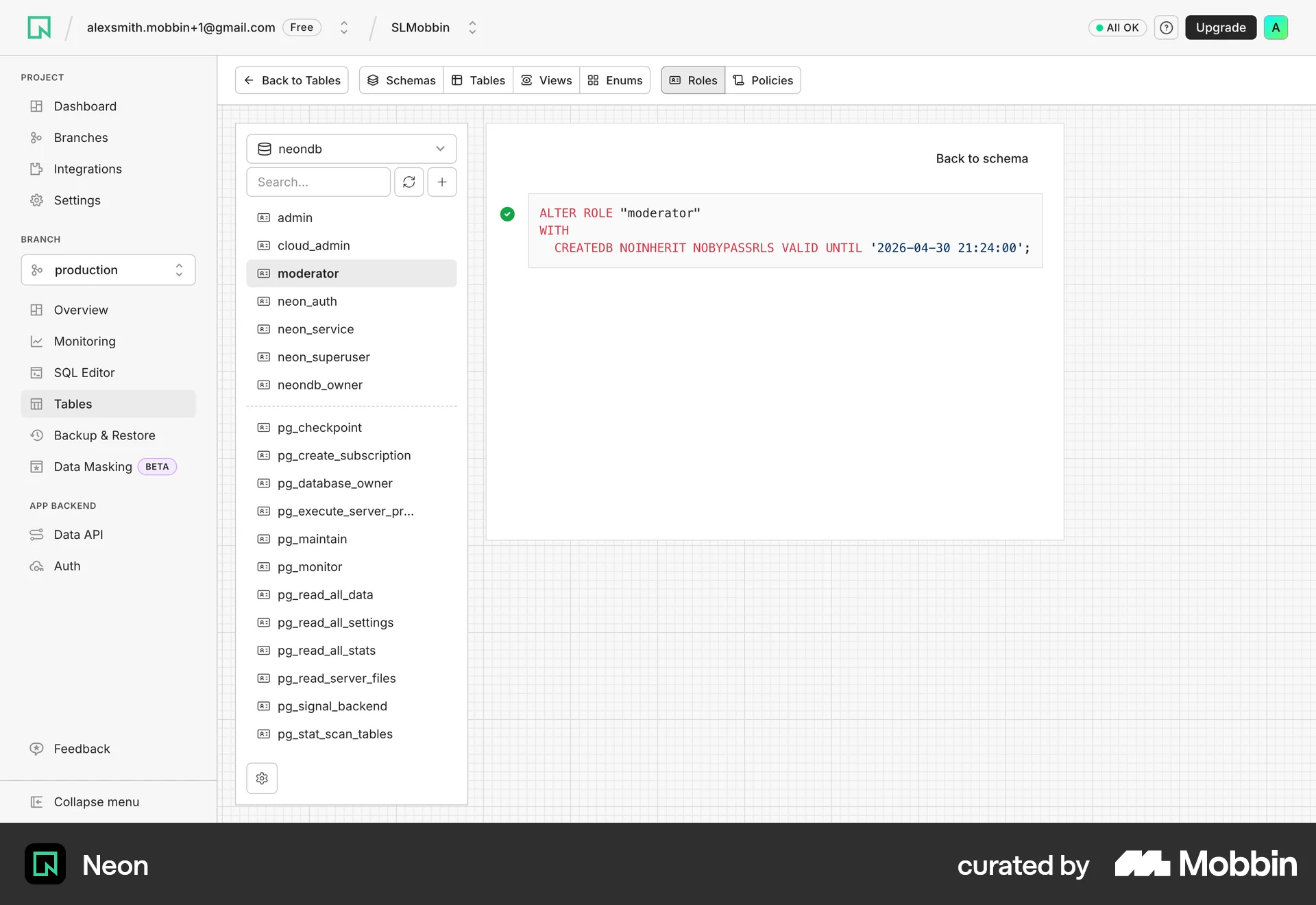The image size is (1316, 905).
Task: Expand the account switcher arrows
Action: (x=344, y=27)
